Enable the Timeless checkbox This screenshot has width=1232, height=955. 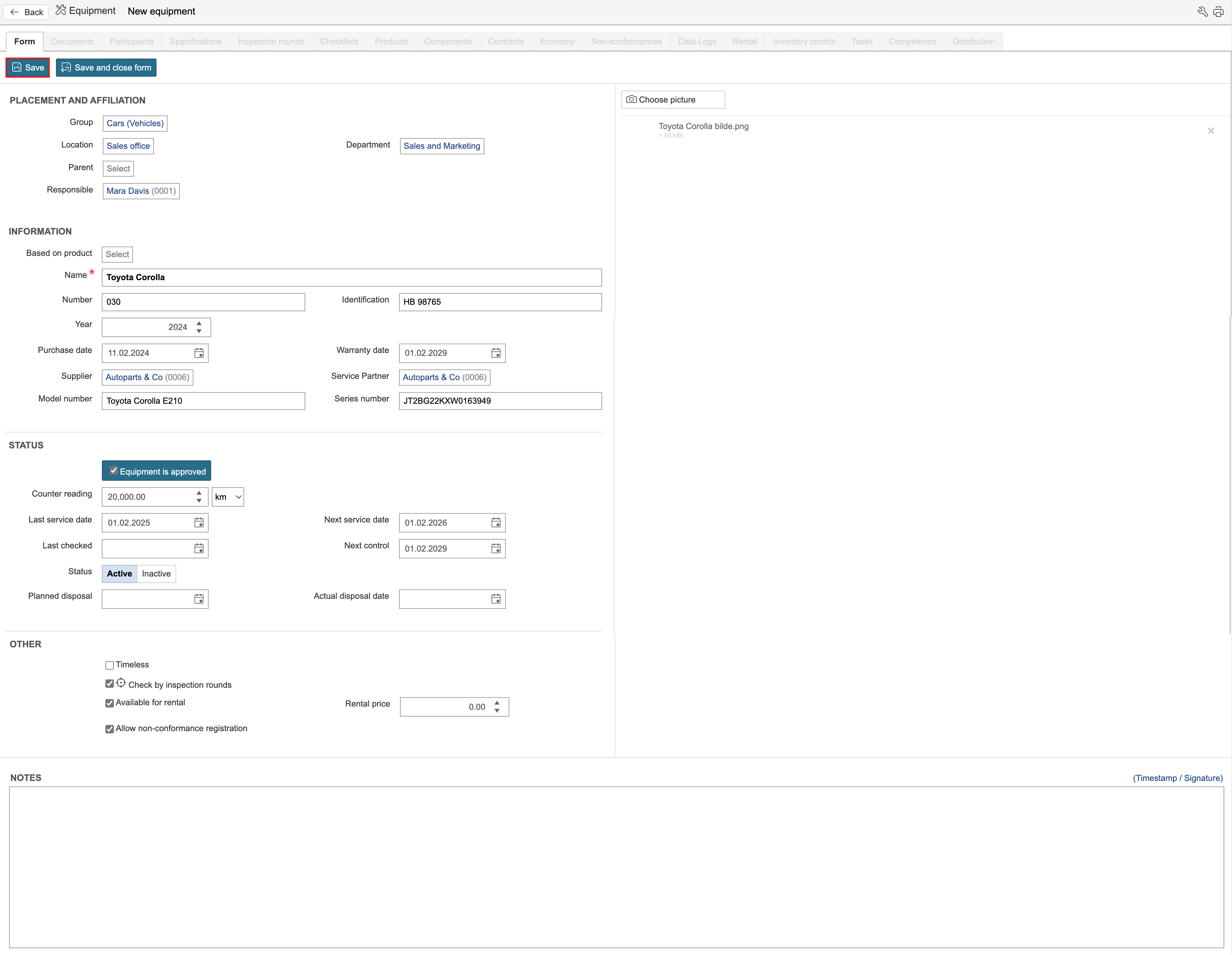[109, 665]
